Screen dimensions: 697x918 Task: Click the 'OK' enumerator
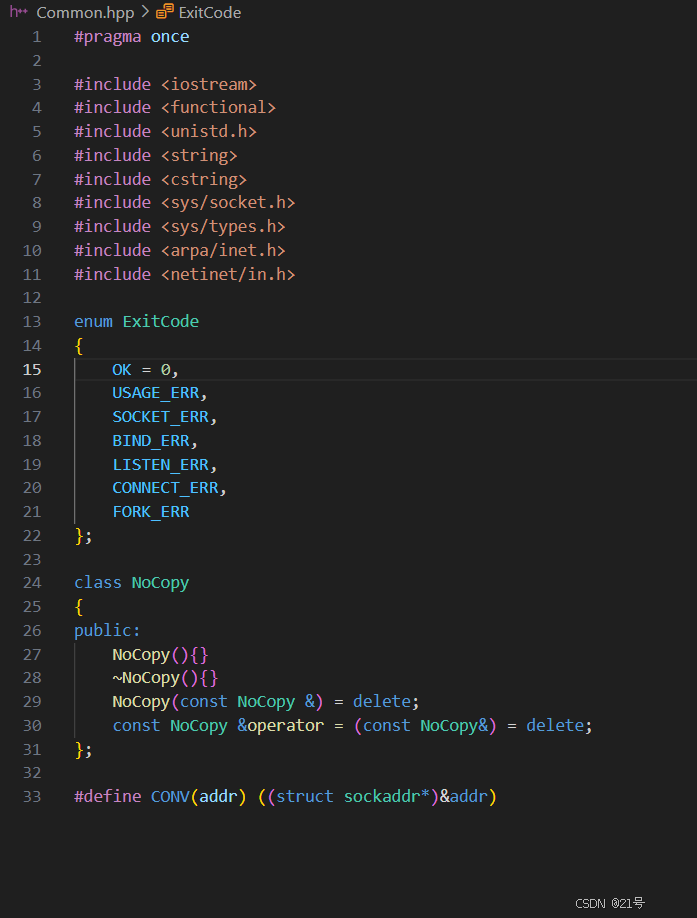tap(122, 369)
